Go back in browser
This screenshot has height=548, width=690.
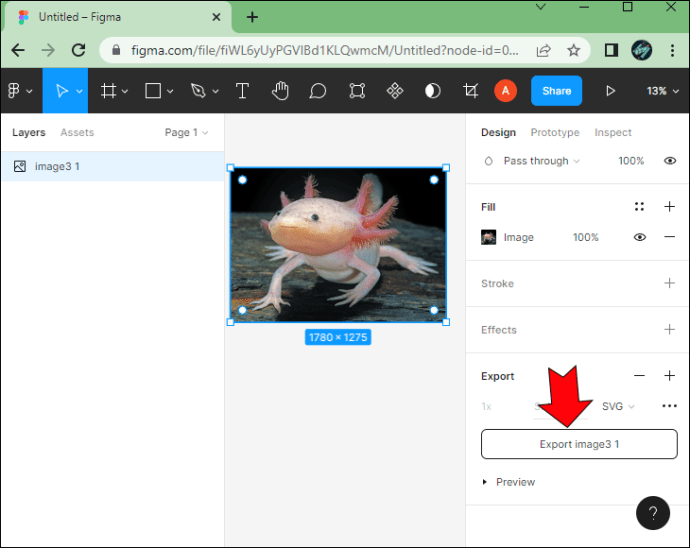tap(18, 50)
